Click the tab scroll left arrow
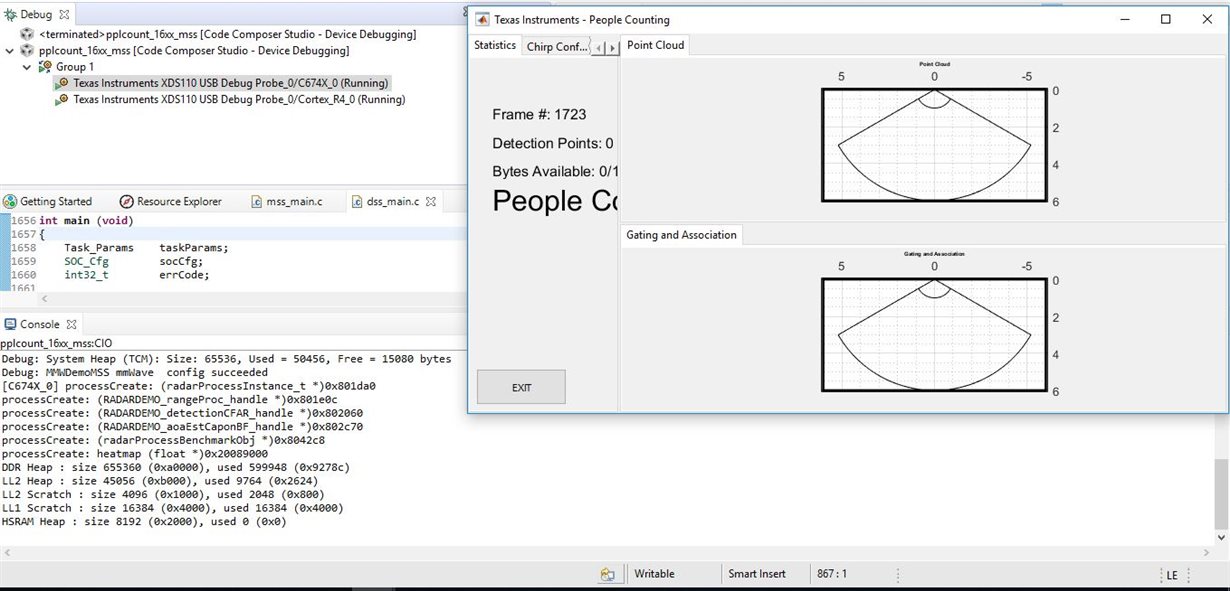This screenshot has width=1230, height=591. pyautogui.click(x=599, y=47)
